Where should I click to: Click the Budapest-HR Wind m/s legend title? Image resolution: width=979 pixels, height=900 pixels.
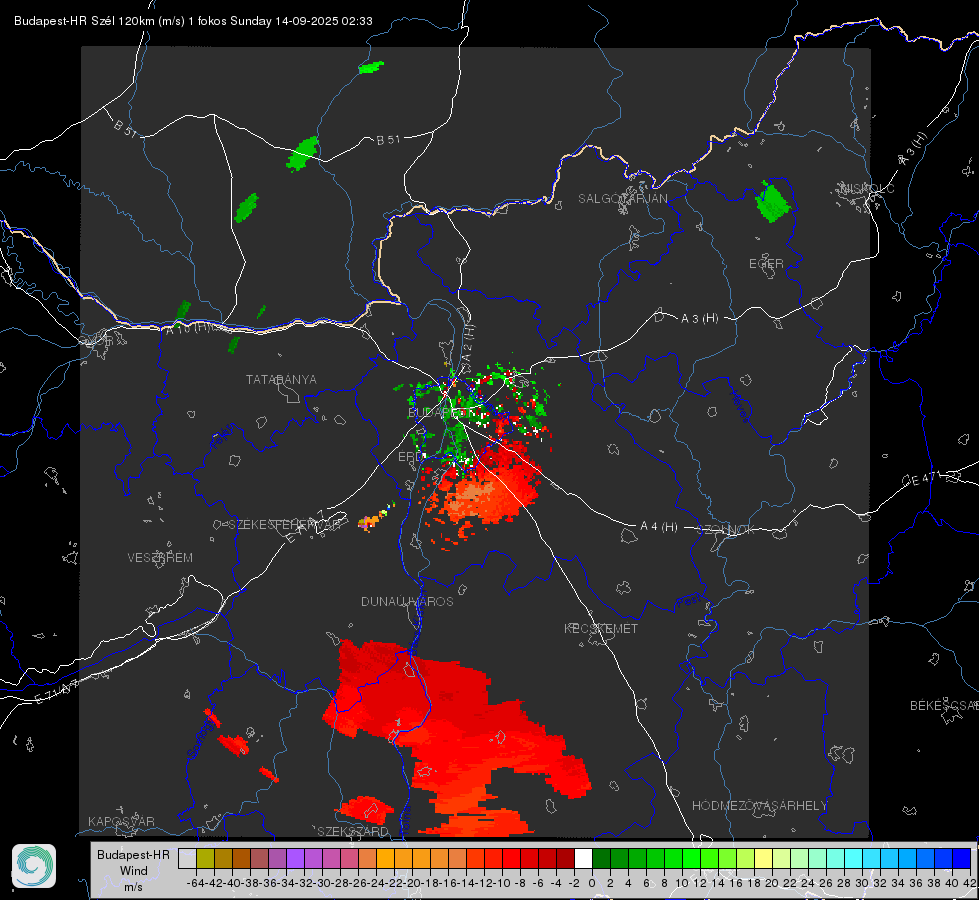(133, 871)
